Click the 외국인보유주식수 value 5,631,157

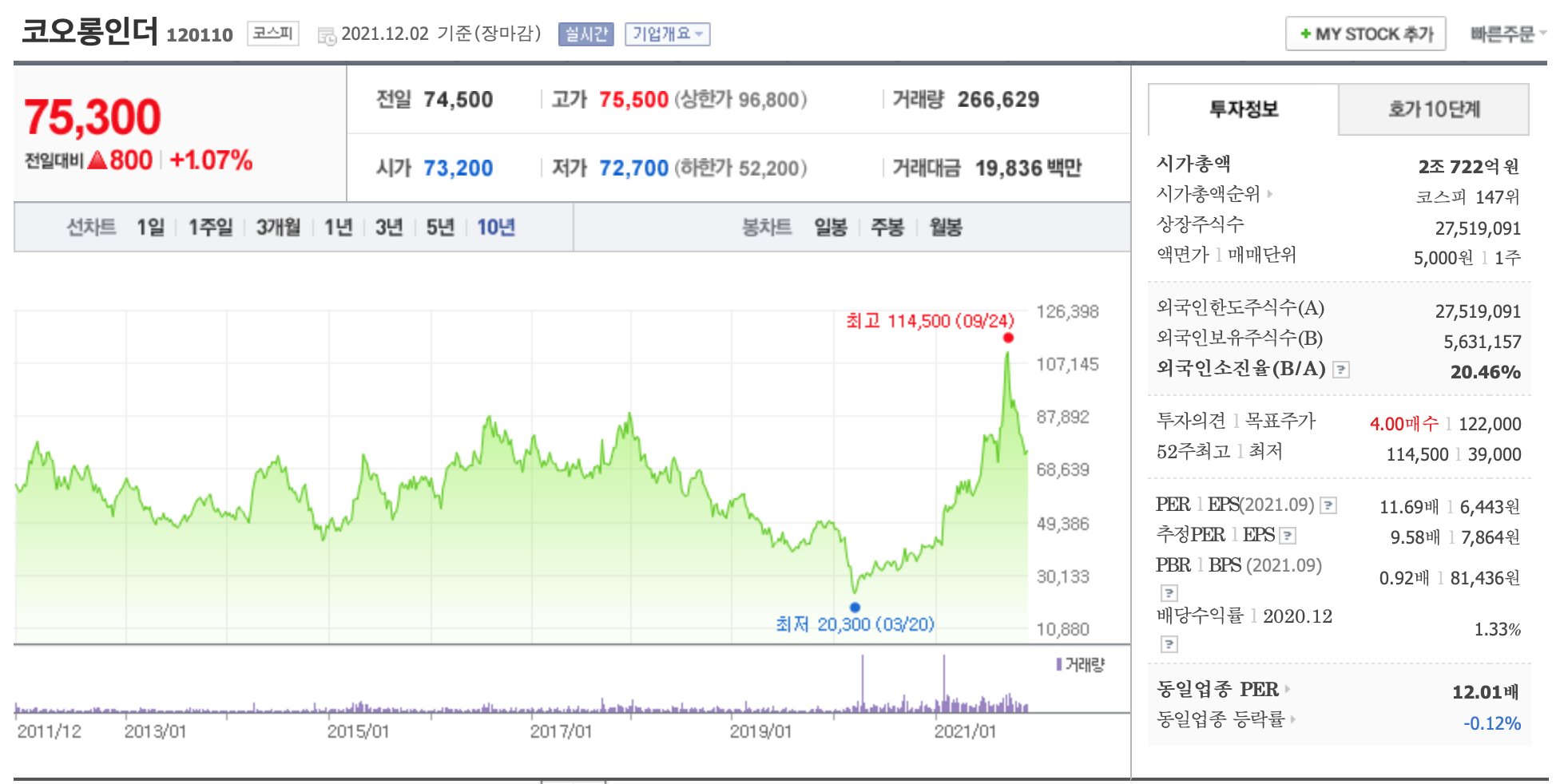(1482, 342)
